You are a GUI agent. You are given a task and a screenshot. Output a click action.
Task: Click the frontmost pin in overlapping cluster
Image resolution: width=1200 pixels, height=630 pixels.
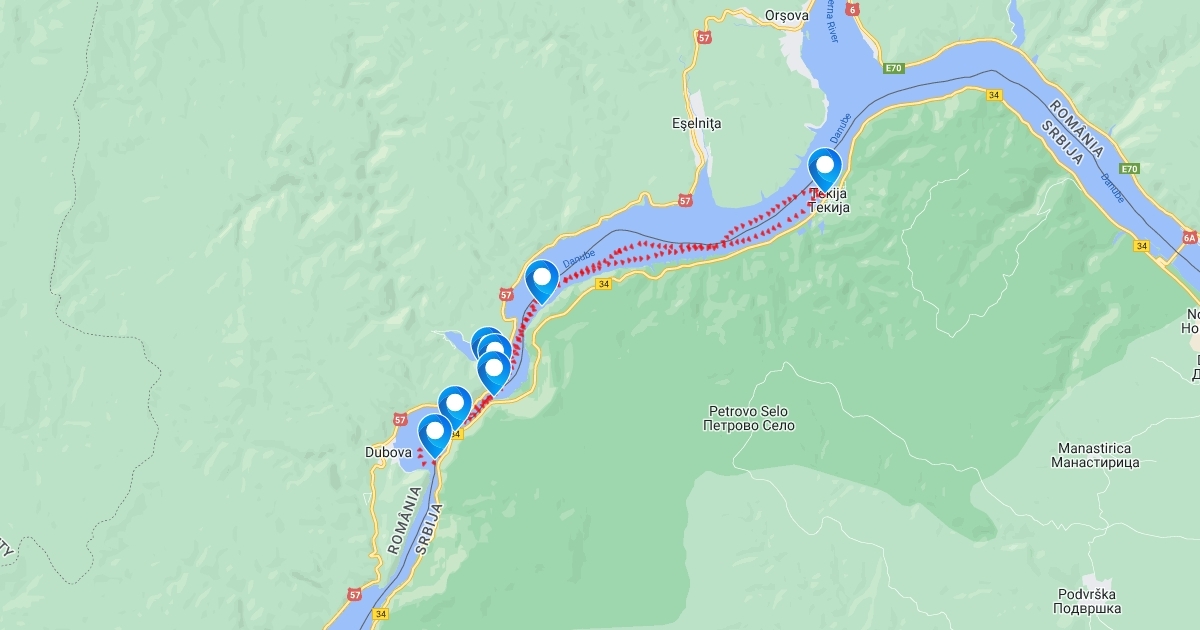click(x=493, y=371)
